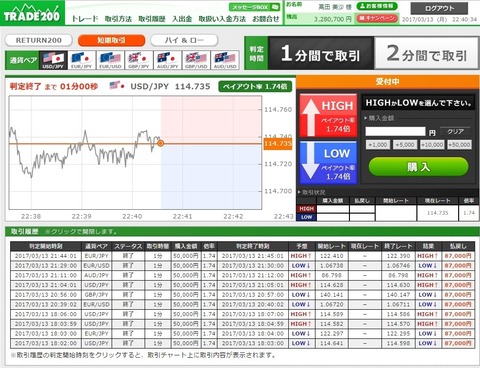480x368 pixels.
Task: Open the キャンペーン campaign button
Action: [377, 18]
